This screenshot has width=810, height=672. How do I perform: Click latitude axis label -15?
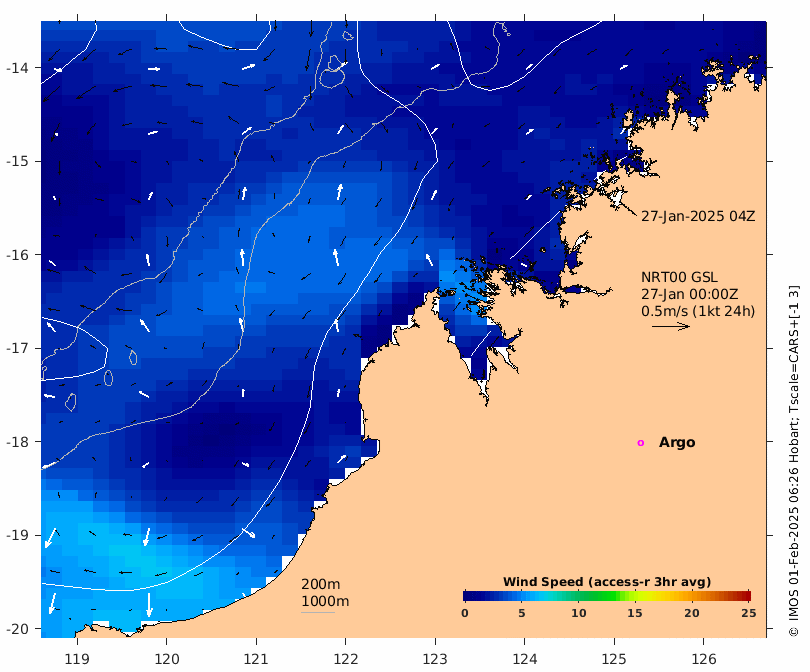pos(17,161)
